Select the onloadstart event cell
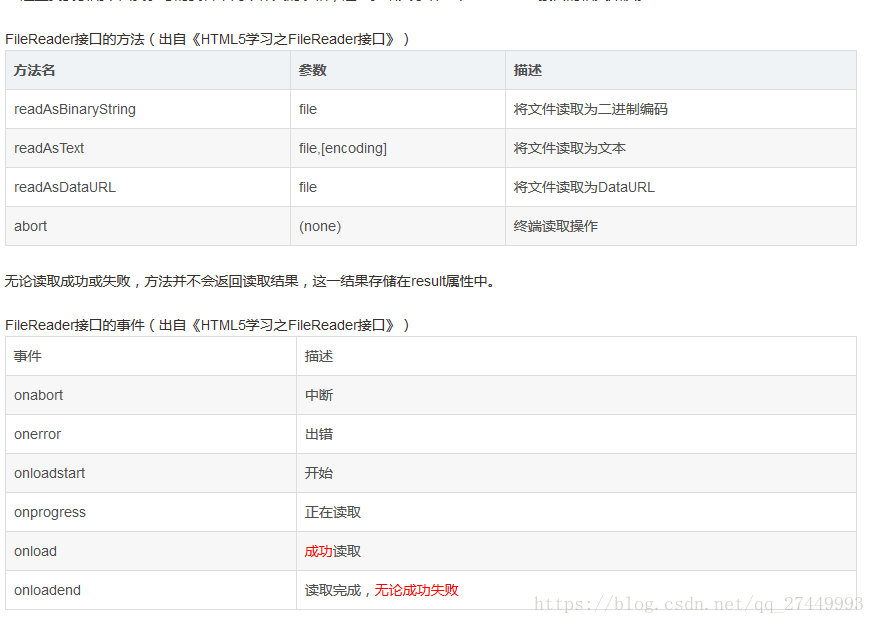 point(151,473)
